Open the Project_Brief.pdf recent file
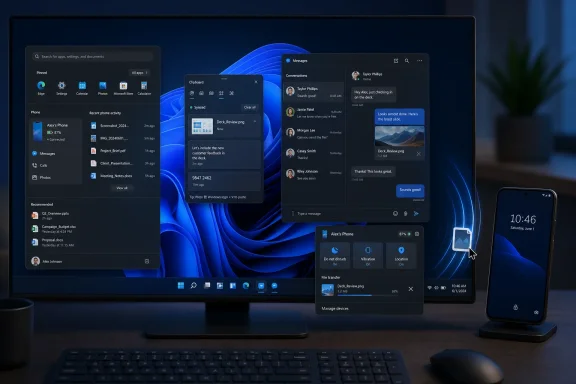 coord(122,151)
